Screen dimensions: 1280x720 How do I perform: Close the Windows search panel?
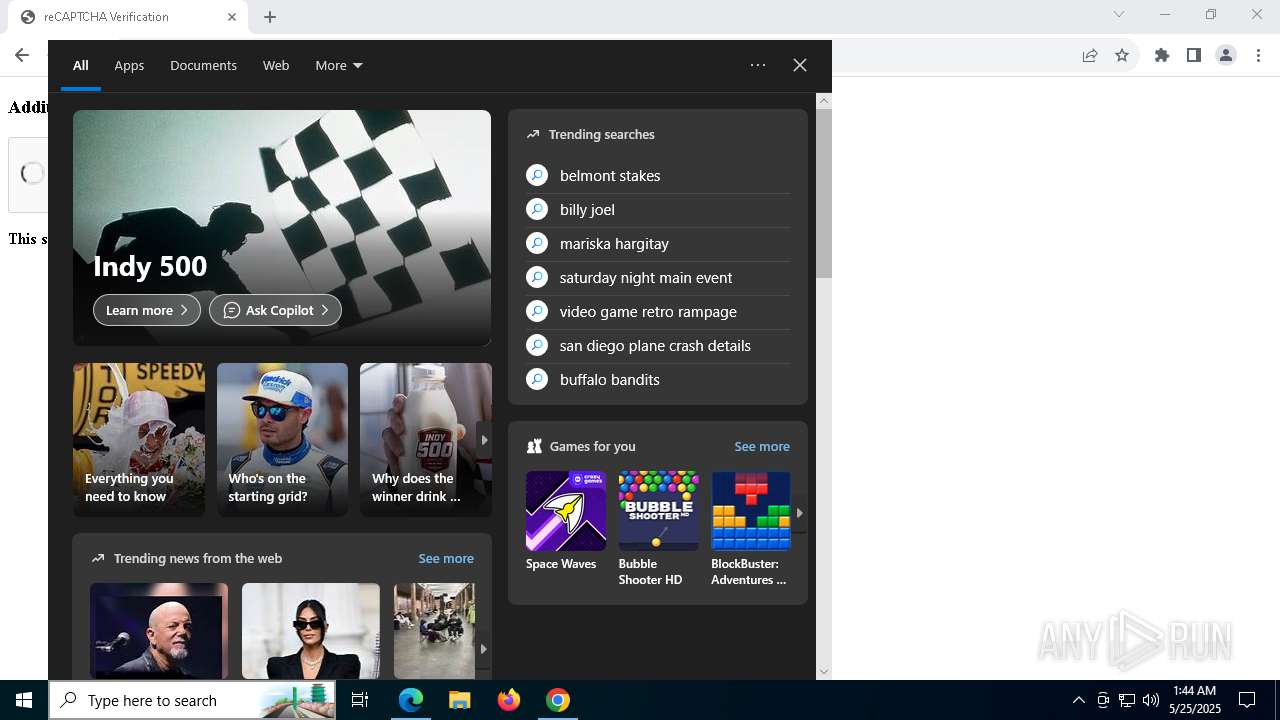click(800, 65)
